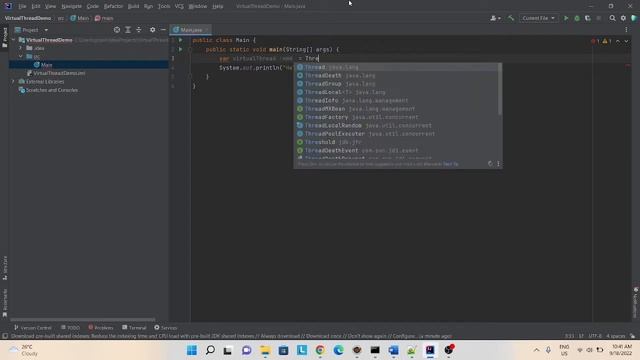Click Project panel horizontal scrollbar
The width and height of the screenshot is (640, 360).
(82, 320)
